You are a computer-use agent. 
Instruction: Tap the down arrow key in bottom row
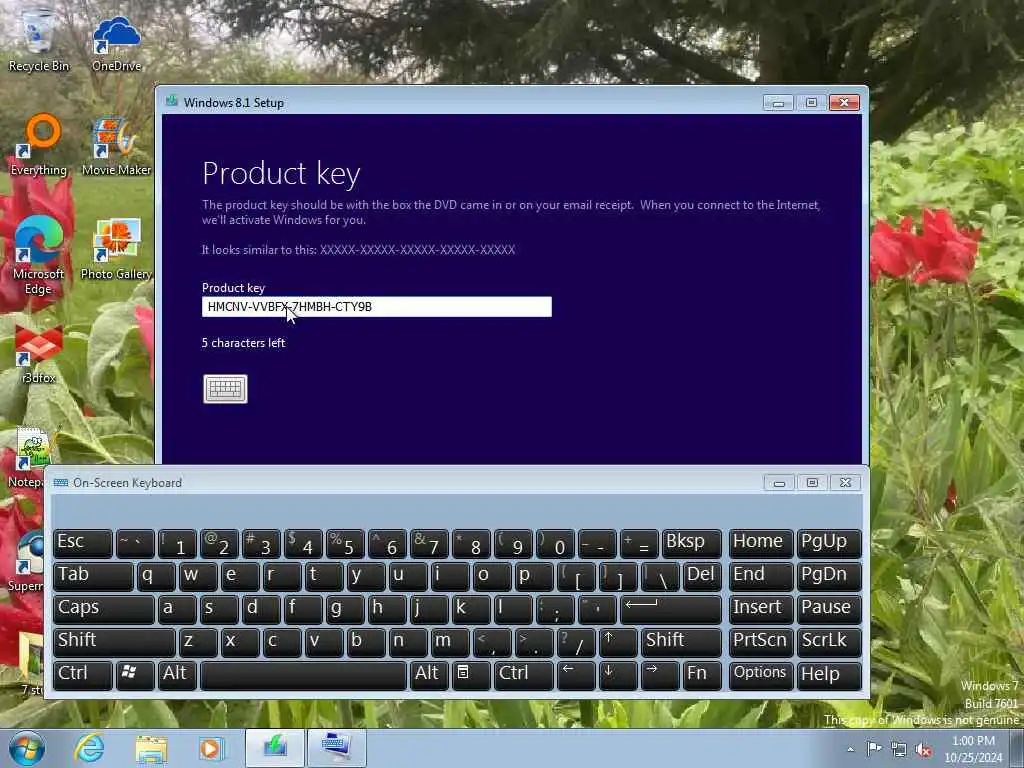[618, 675]
